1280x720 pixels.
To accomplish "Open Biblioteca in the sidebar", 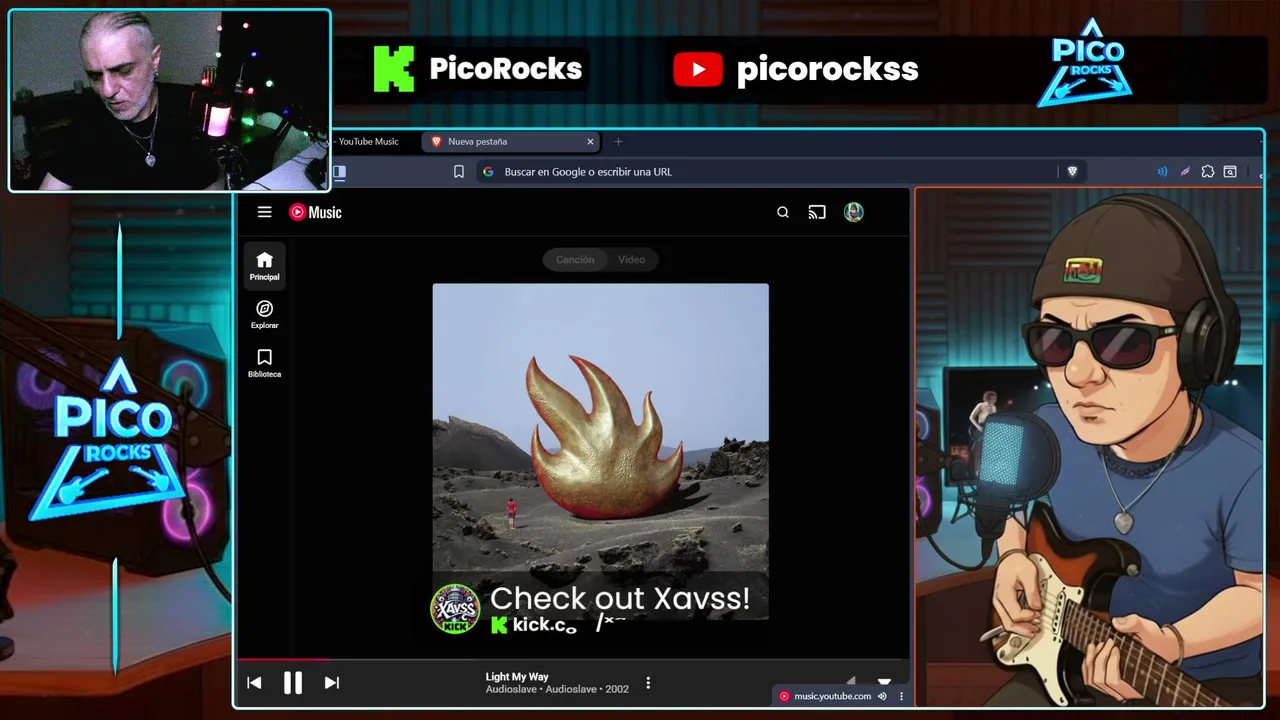I will 264,363.
